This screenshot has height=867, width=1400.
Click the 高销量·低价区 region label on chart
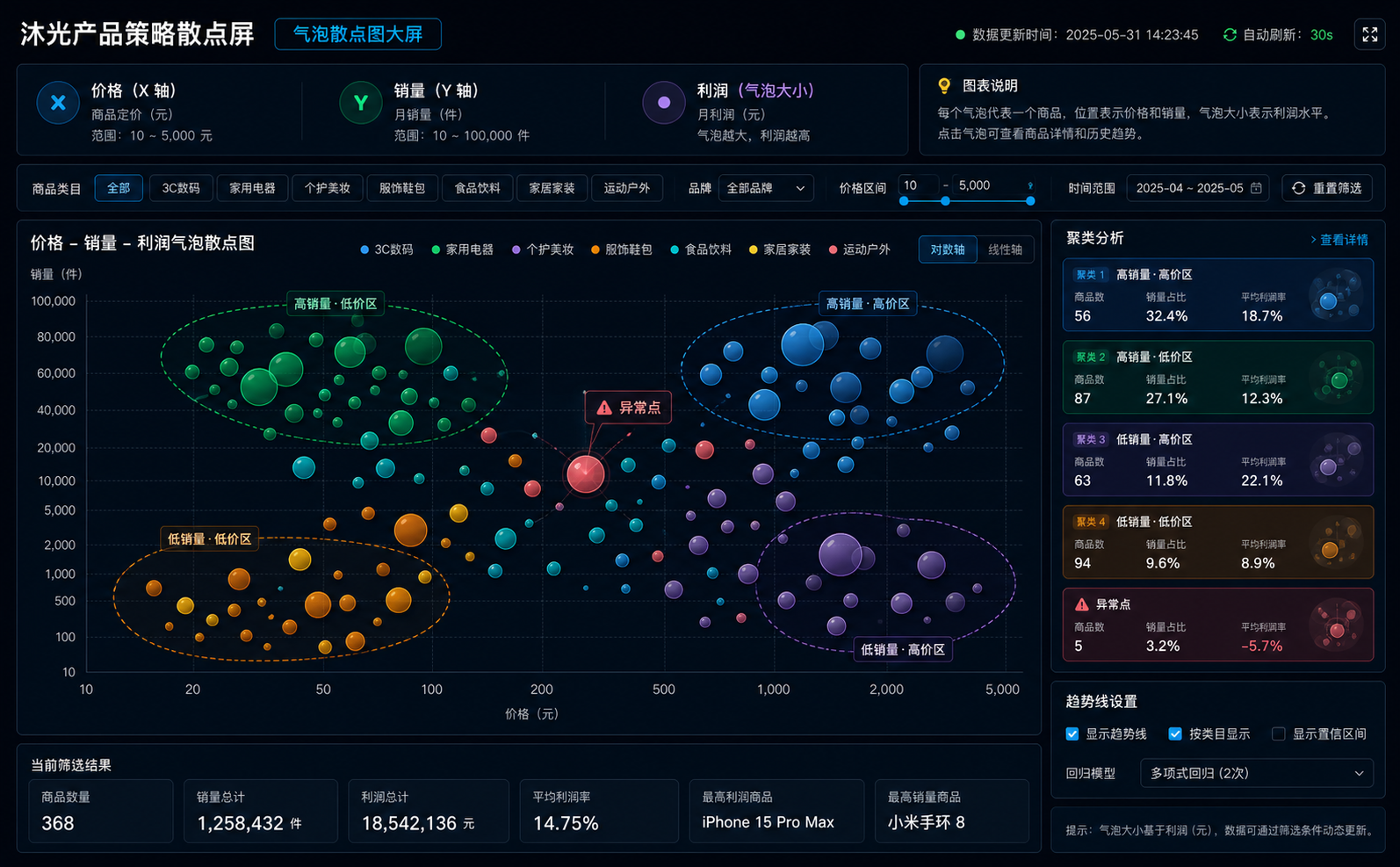point(336,304)
